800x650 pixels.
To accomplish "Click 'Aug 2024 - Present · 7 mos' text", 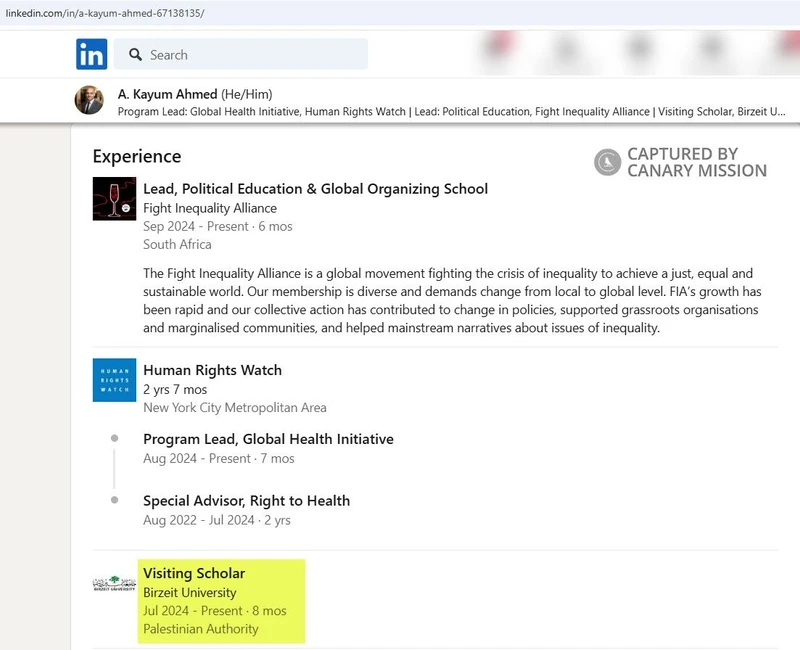I will point(219,459).
